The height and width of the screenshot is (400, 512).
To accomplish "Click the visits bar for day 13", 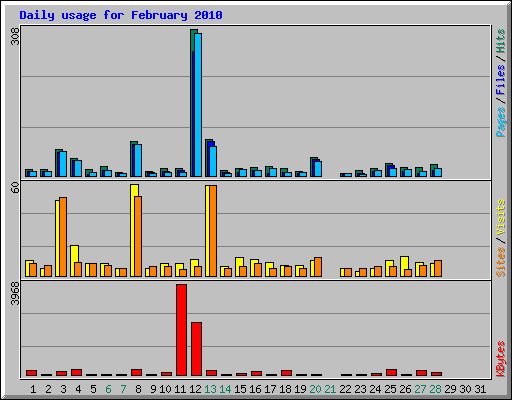I will click(x=207, y=231).
